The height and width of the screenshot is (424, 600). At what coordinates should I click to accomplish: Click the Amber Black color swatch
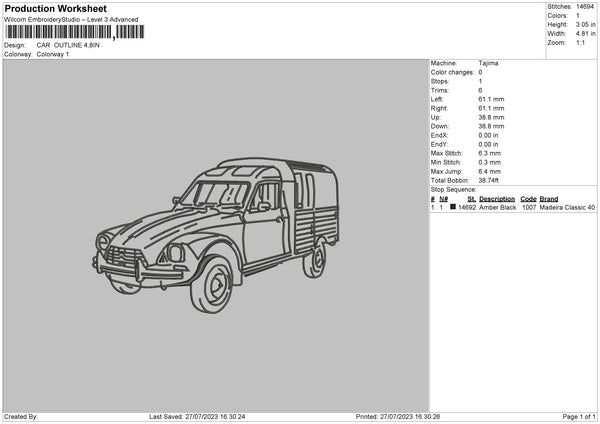click(x=453, y=208)
